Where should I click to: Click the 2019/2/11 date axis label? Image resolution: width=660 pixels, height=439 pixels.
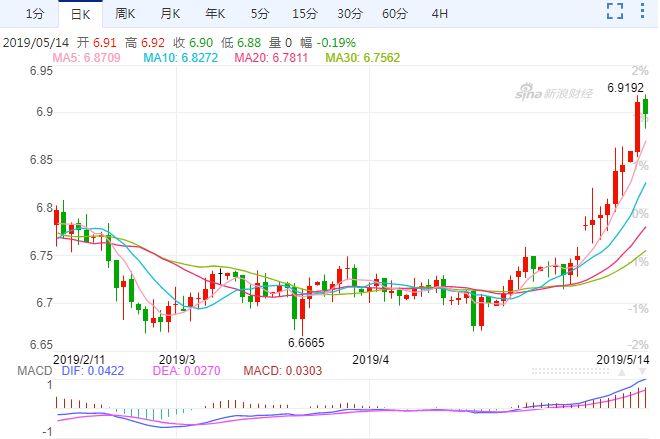(x=79, y=360)
